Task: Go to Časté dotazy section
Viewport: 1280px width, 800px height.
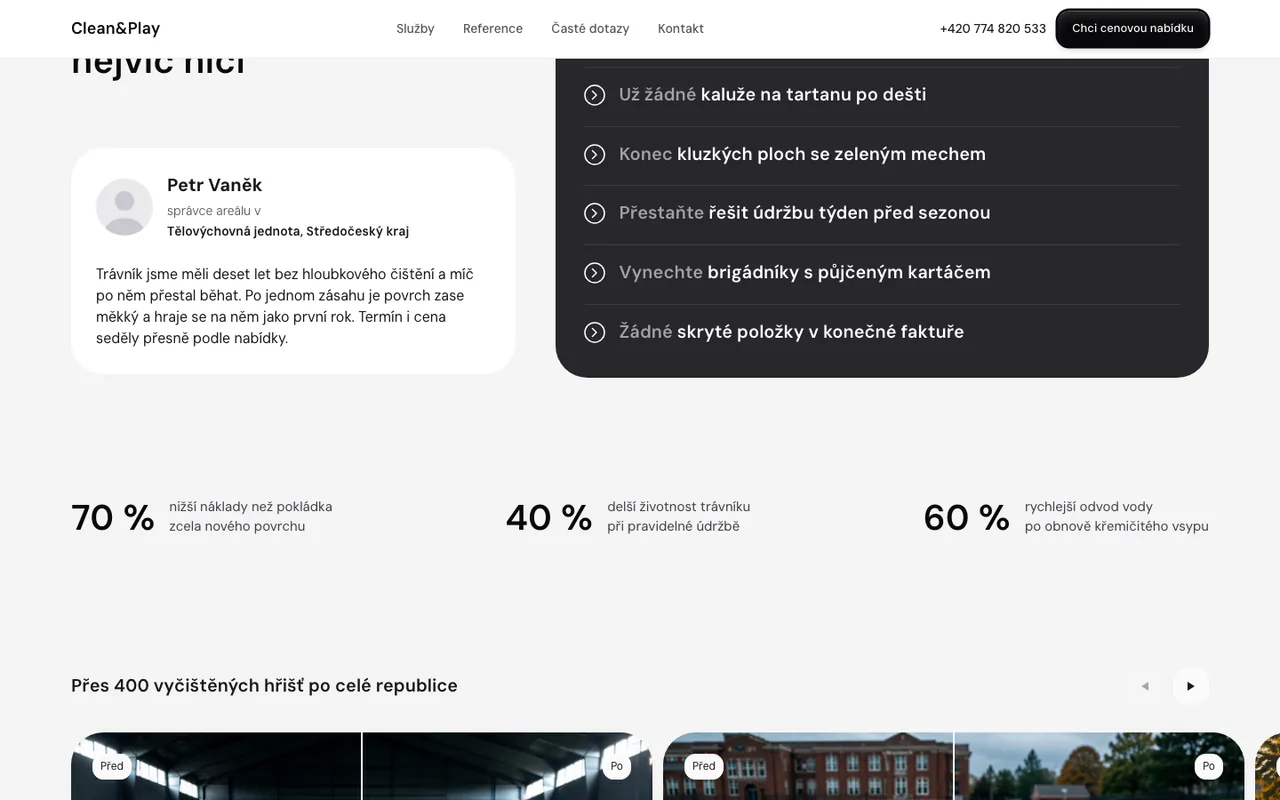Action: 590,29
